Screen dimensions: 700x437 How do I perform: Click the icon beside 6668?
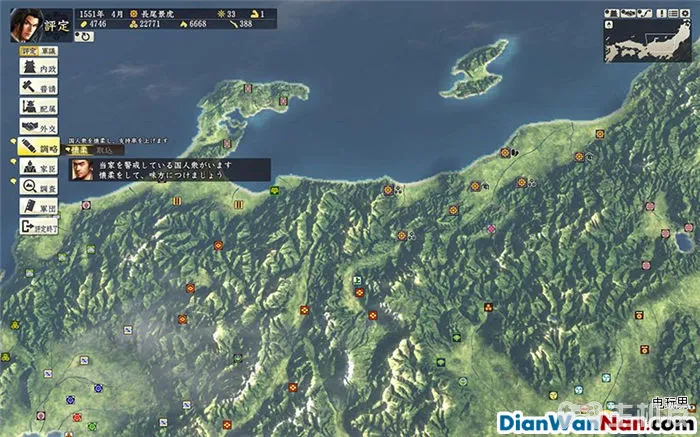(x=183, y=24)
